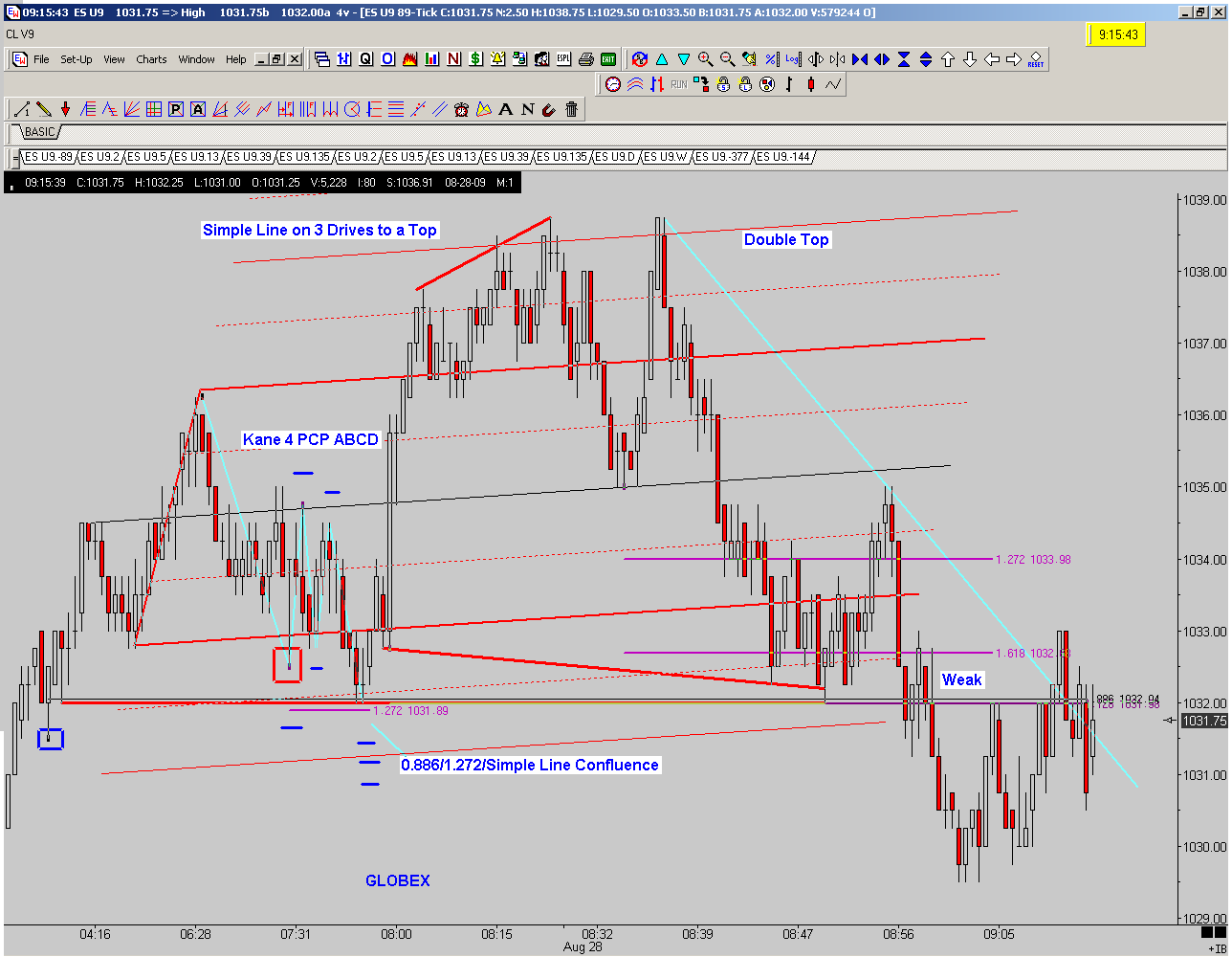The width and height of the screenshot is (1232, 957).
Task: Click the flame hot list icon
Action: [x=409, y=59]
